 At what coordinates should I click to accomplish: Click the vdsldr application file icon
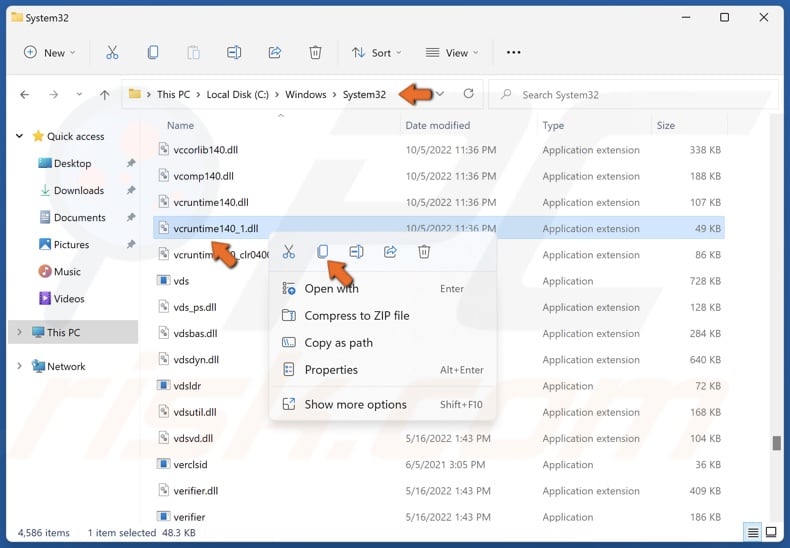[163, 385]
